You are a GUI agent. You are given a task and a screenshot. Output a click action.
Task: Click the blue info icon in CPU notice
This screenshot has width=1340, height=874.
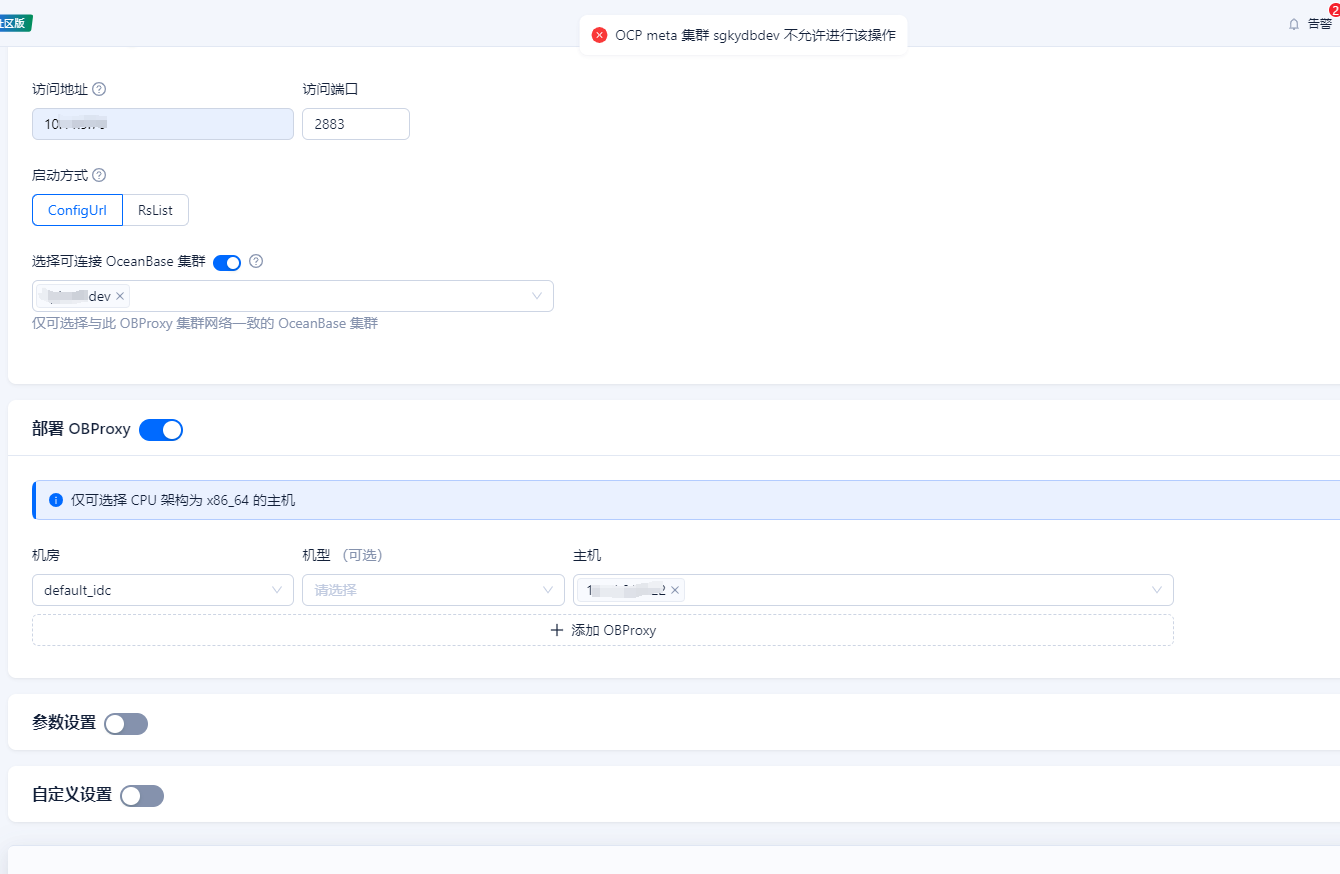click(x=56, y=499)
